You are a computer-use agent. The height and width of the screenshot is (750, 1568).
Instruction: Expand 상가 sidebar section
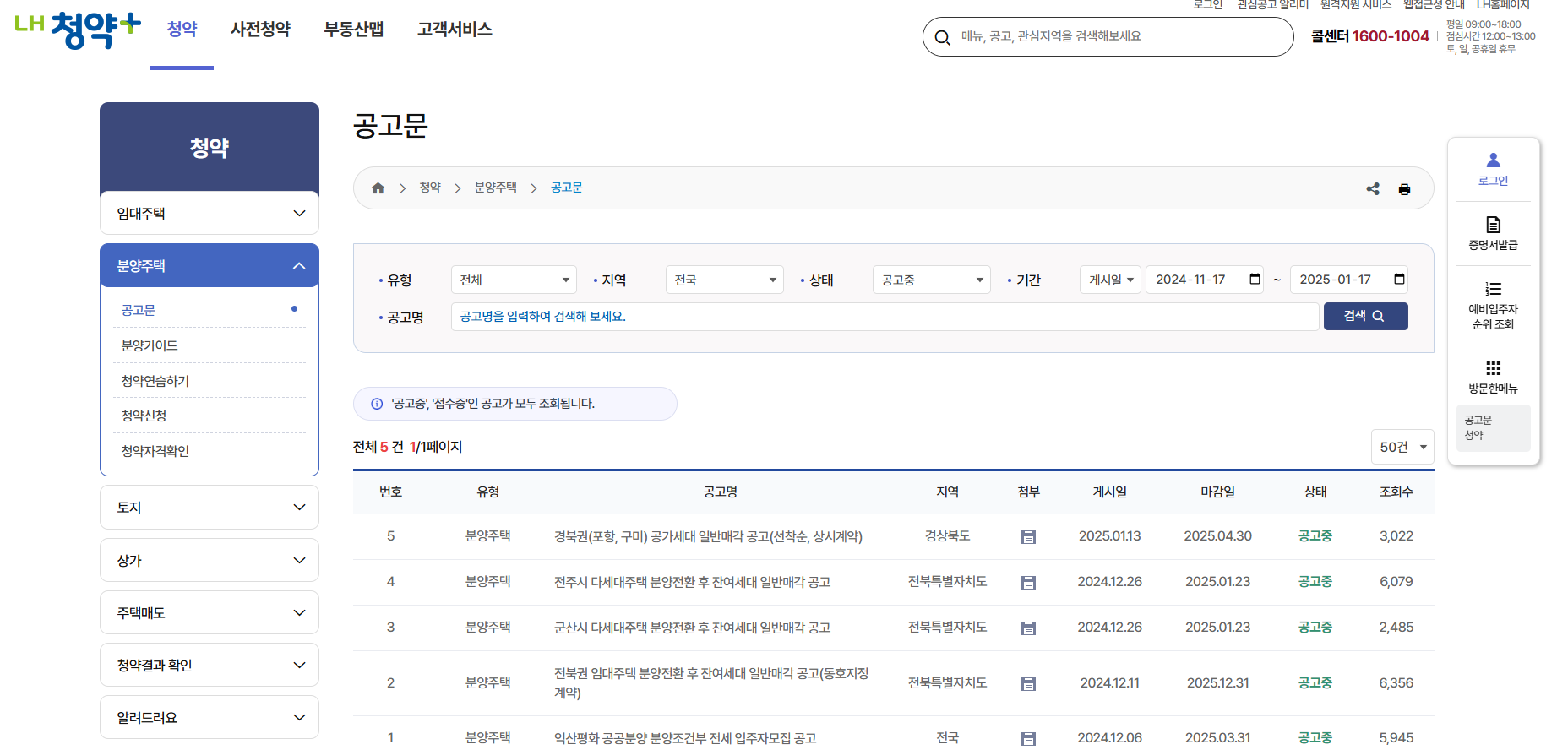pyautogui.click(x=210, y=561)
